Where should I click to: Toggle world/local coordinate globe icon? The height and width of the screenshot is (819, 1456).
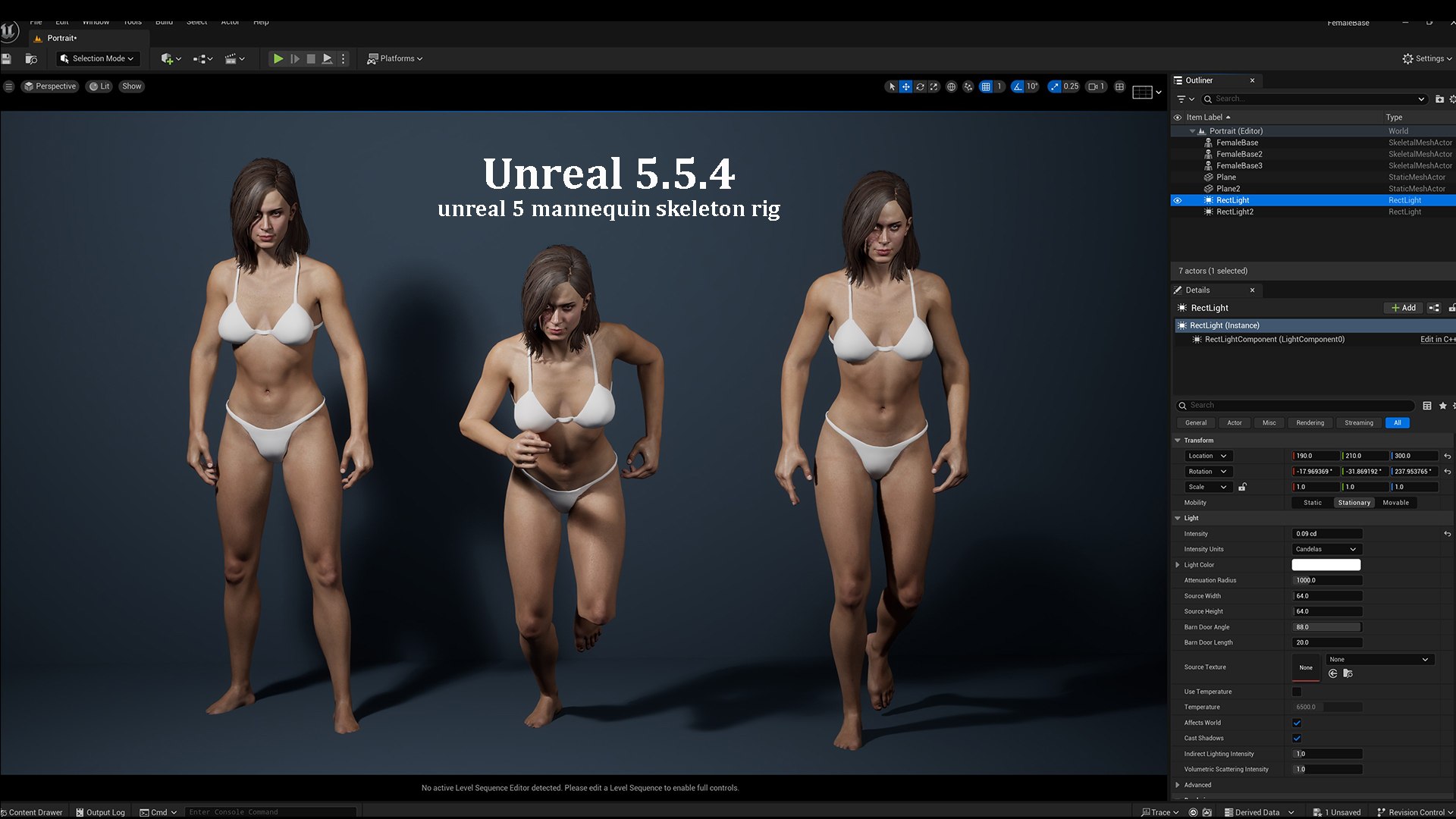pyautogui.click(x=951, y=86)
